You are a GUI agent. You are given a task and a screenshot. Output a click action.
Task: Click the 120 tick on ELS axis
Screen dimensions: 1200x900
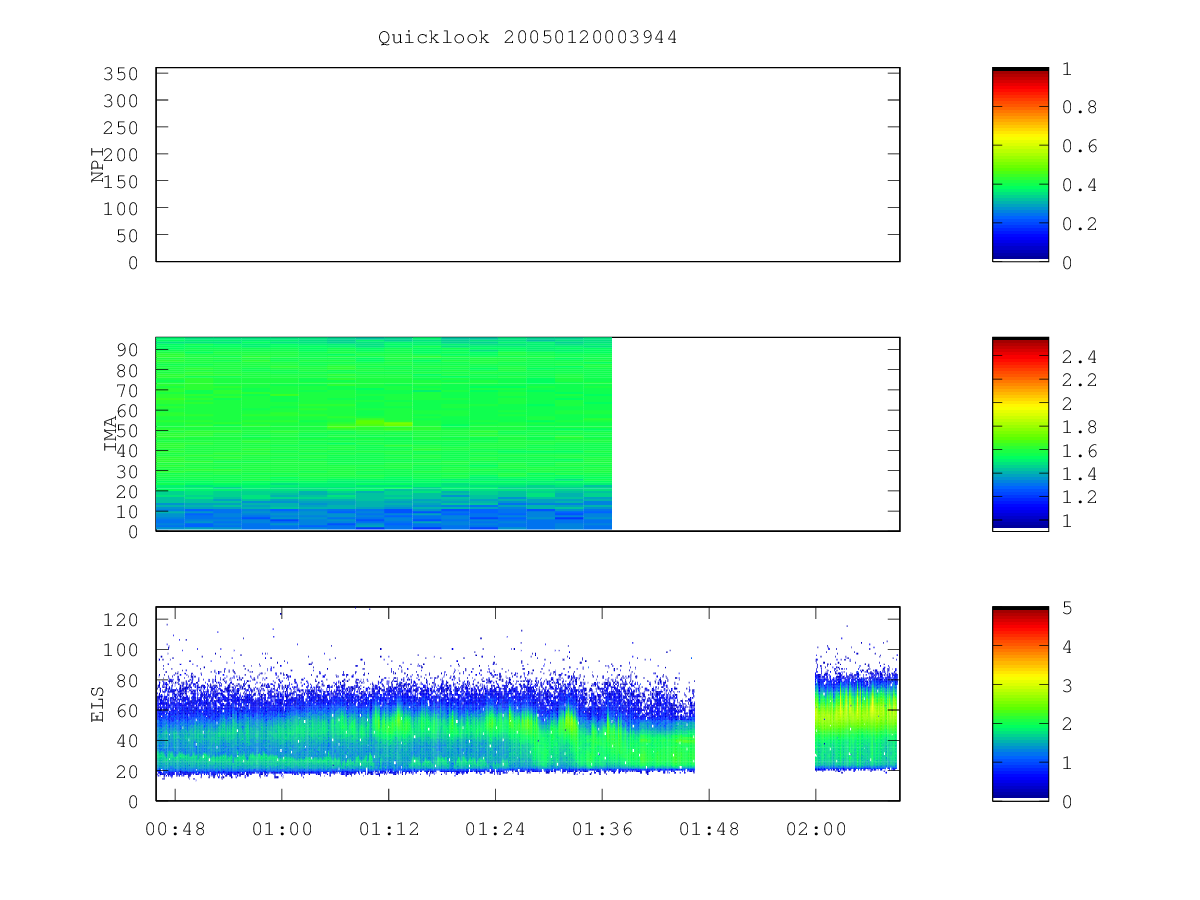point(121,620)
